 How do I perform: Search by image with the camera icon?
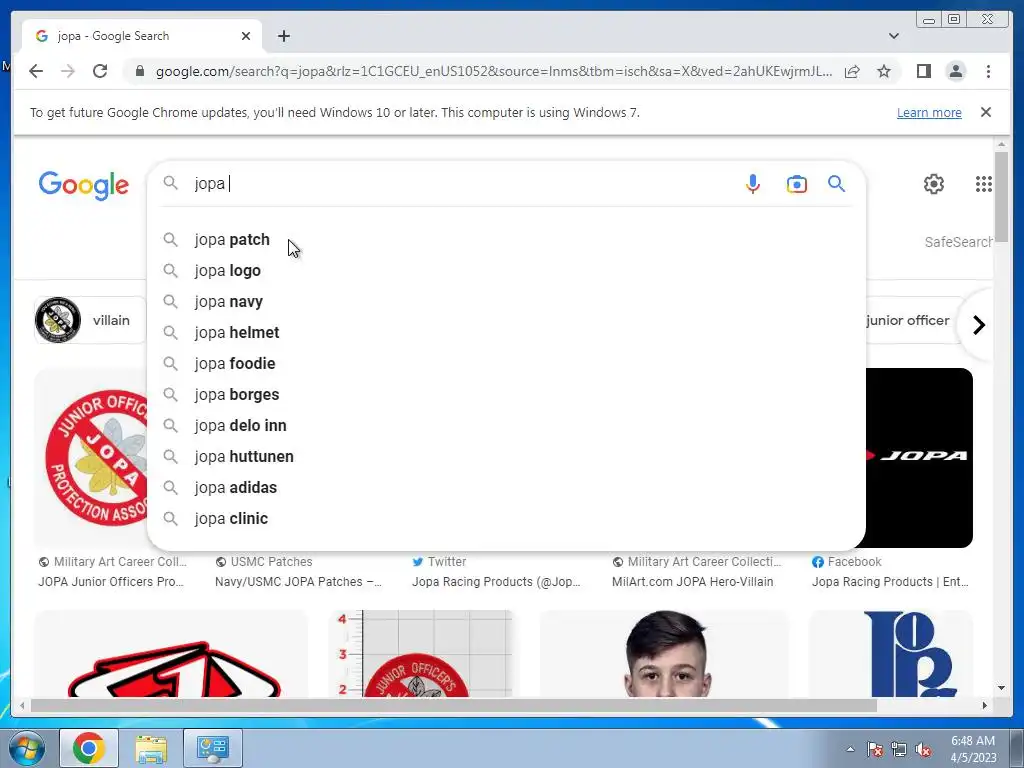click(796, 184)
